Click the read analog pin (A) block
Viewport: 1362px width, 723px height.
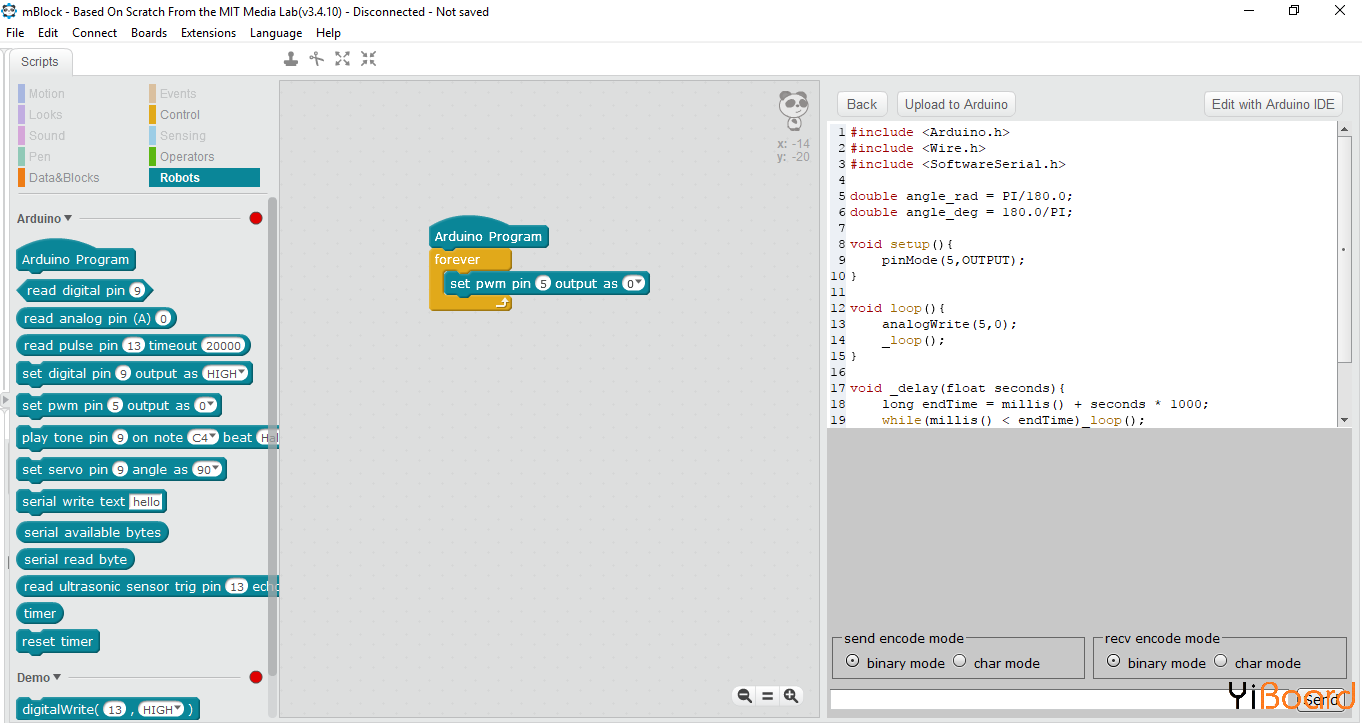(96, 319)
